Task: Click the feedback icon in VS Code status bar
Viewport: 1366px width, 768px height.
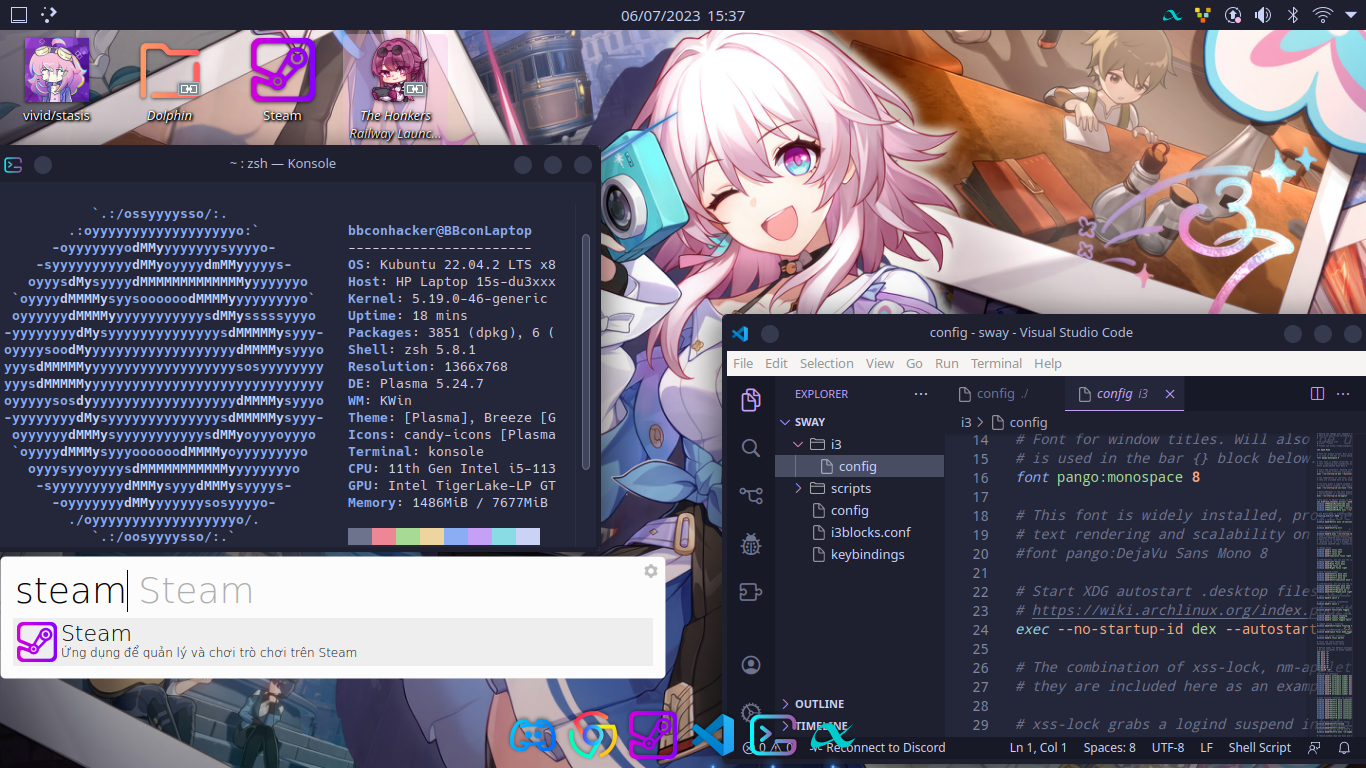Action: 1315,747
